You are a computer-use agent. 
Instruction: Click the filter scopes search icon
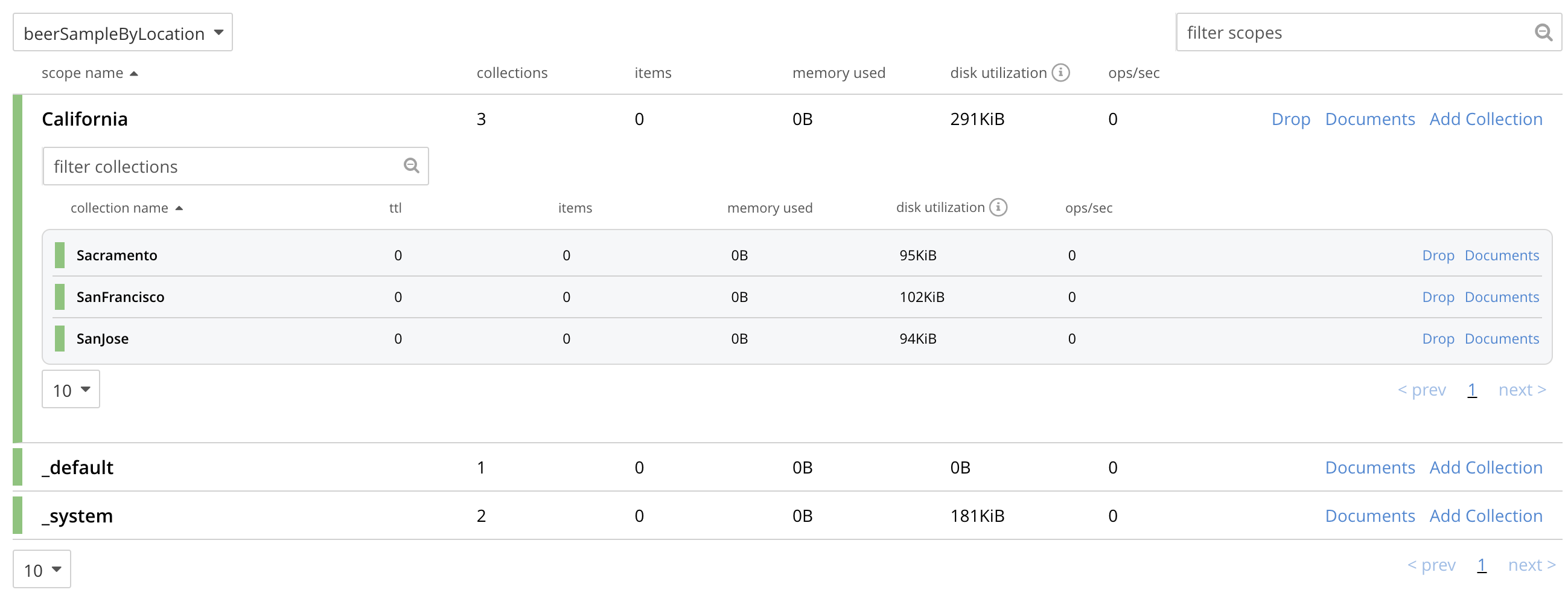pos(1543,32)
